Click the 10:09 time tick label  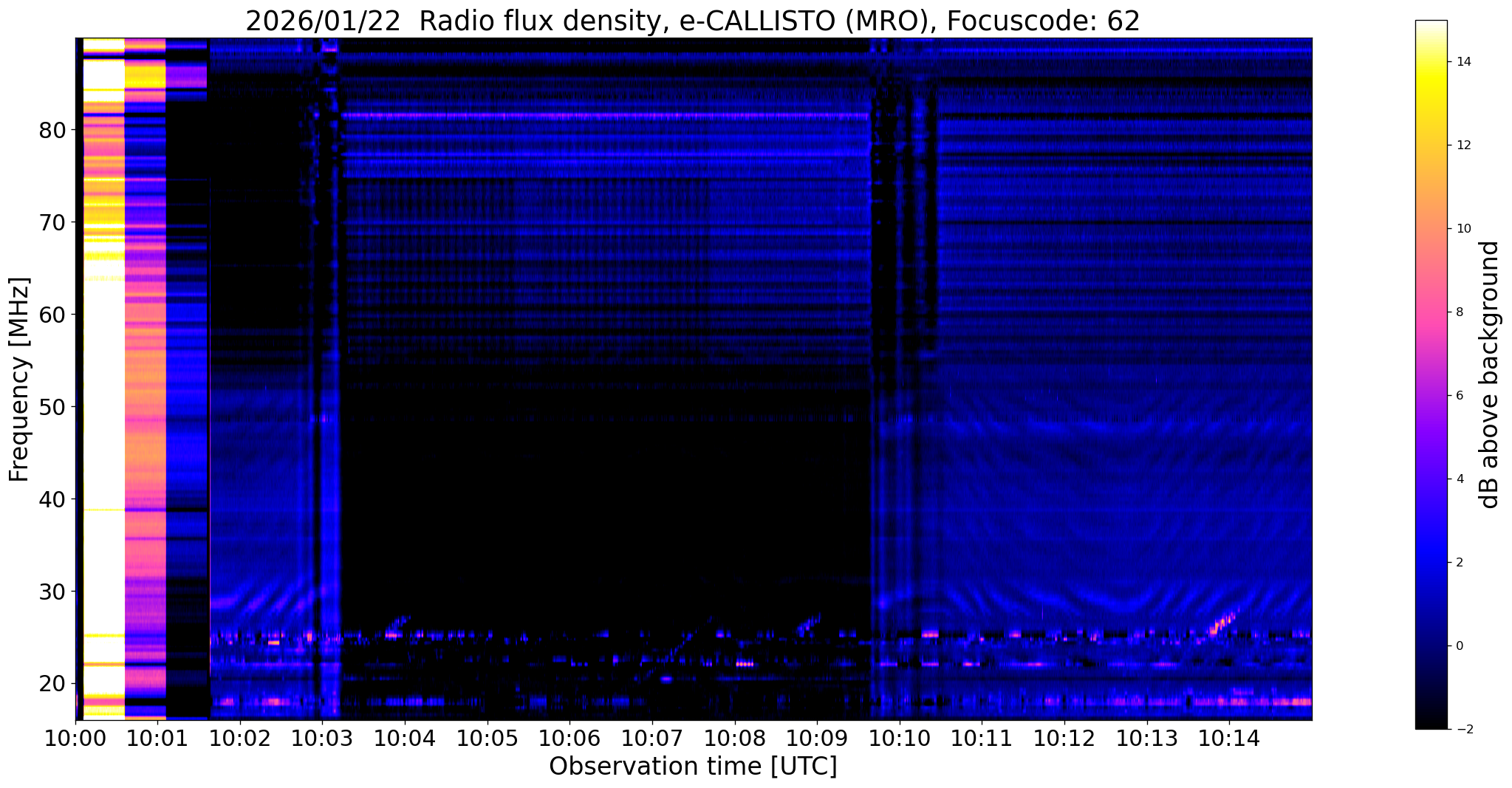[x=817, y=739]
